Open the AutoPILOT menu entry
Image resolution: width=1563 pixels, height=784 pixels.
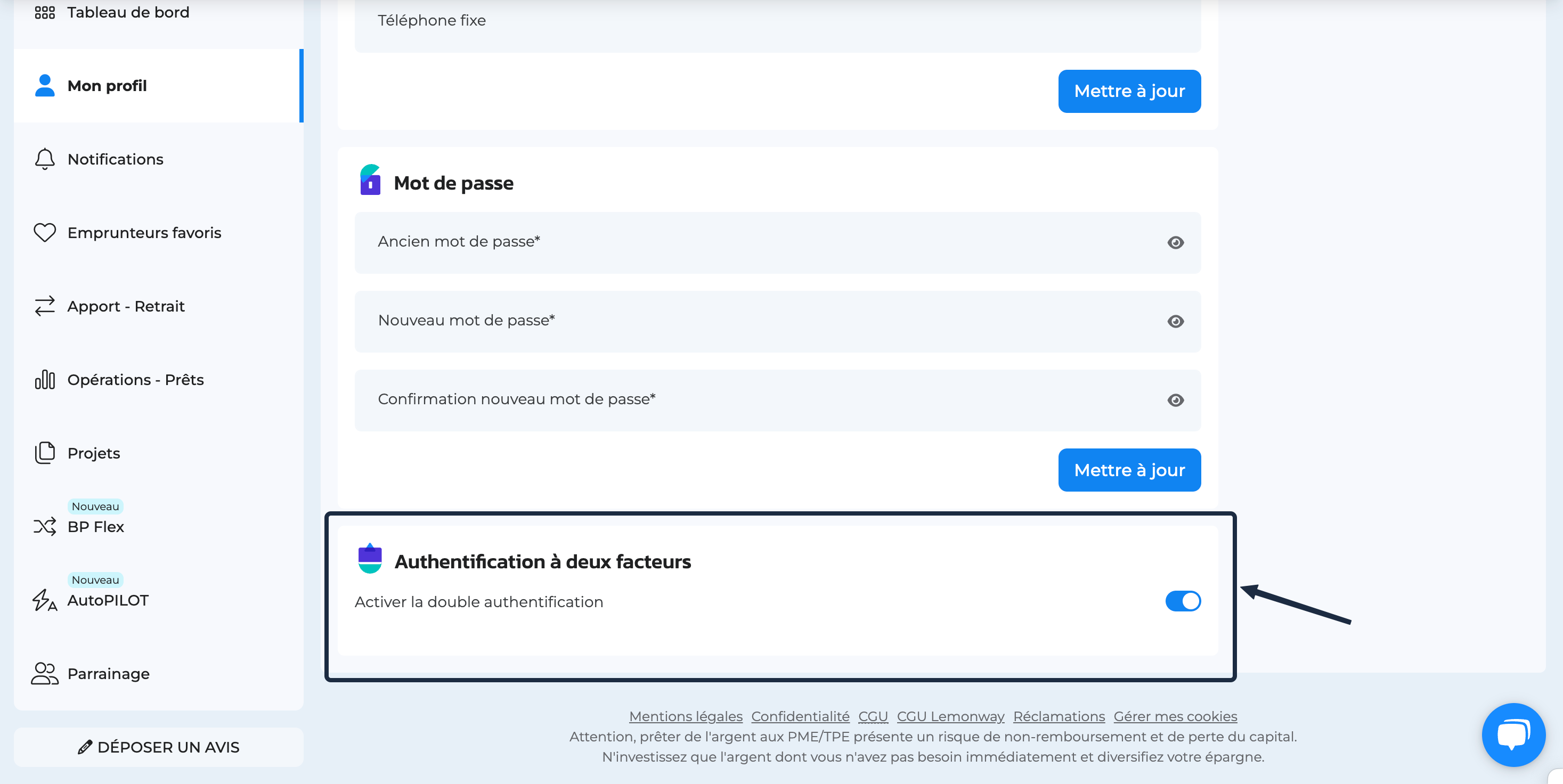click(158, 600)
